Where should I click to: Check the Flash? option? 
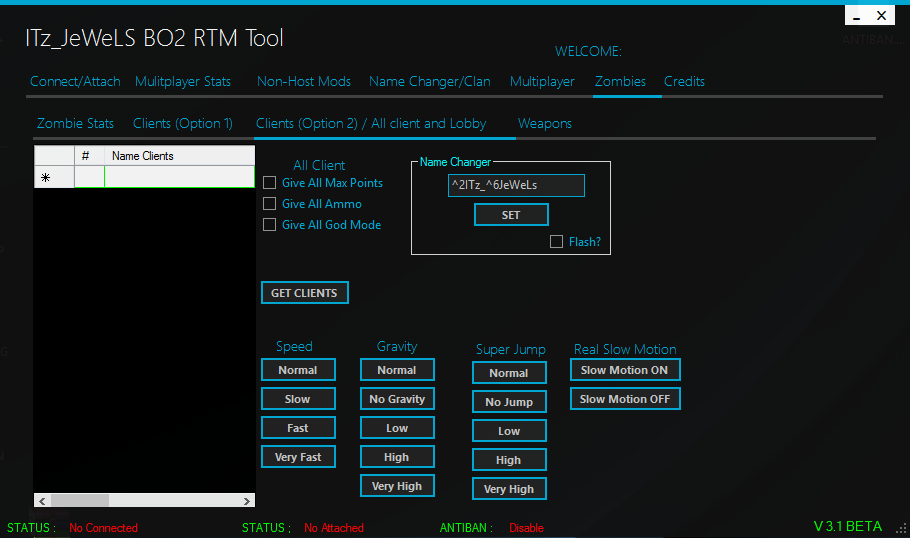click(556, 241)
